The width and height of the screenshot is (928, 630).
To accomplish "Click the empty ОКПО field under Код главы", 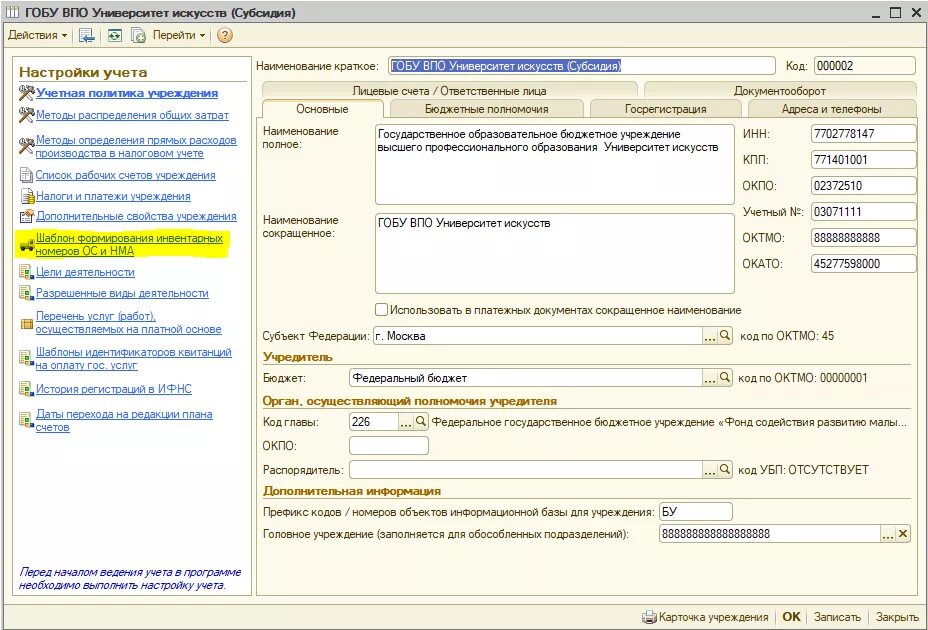I will tap(389, 446).
